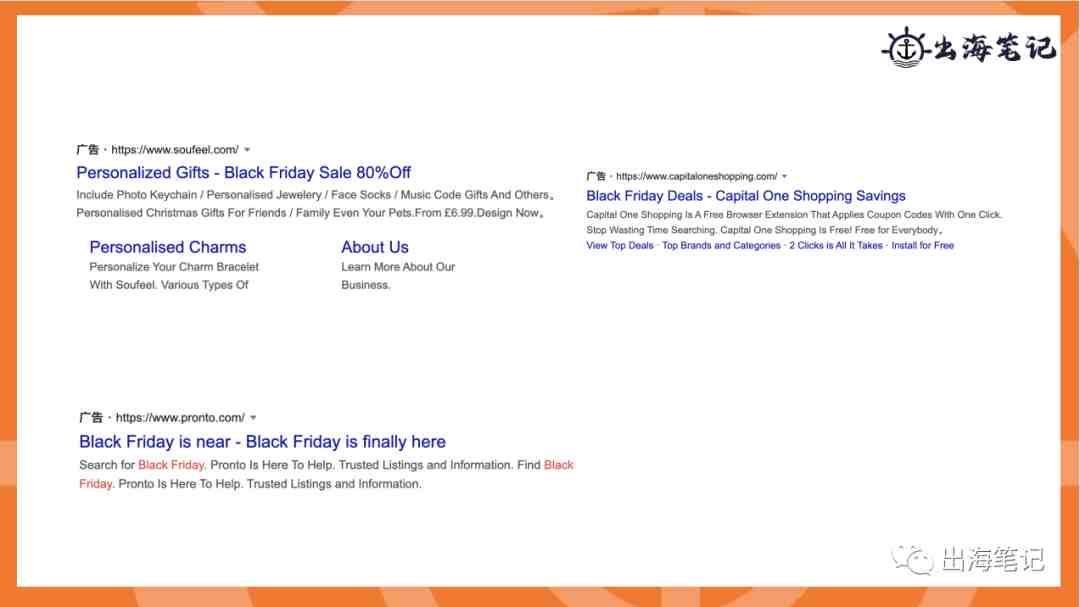Image resolution: width=1080 pixels, height=607 pixels.
Task: Open the About Us sitelink
Action: [375, 247]
